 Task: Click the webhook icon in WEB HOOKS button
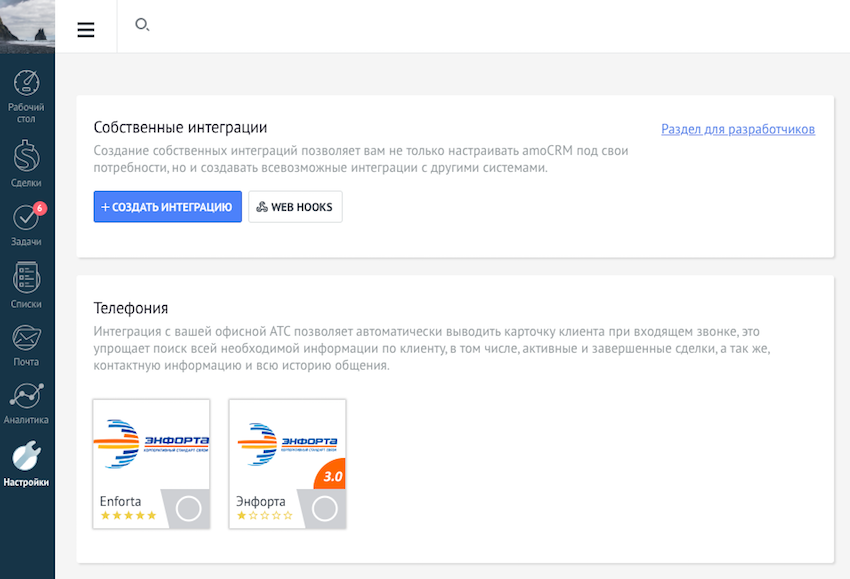click(x=262, y=207)
